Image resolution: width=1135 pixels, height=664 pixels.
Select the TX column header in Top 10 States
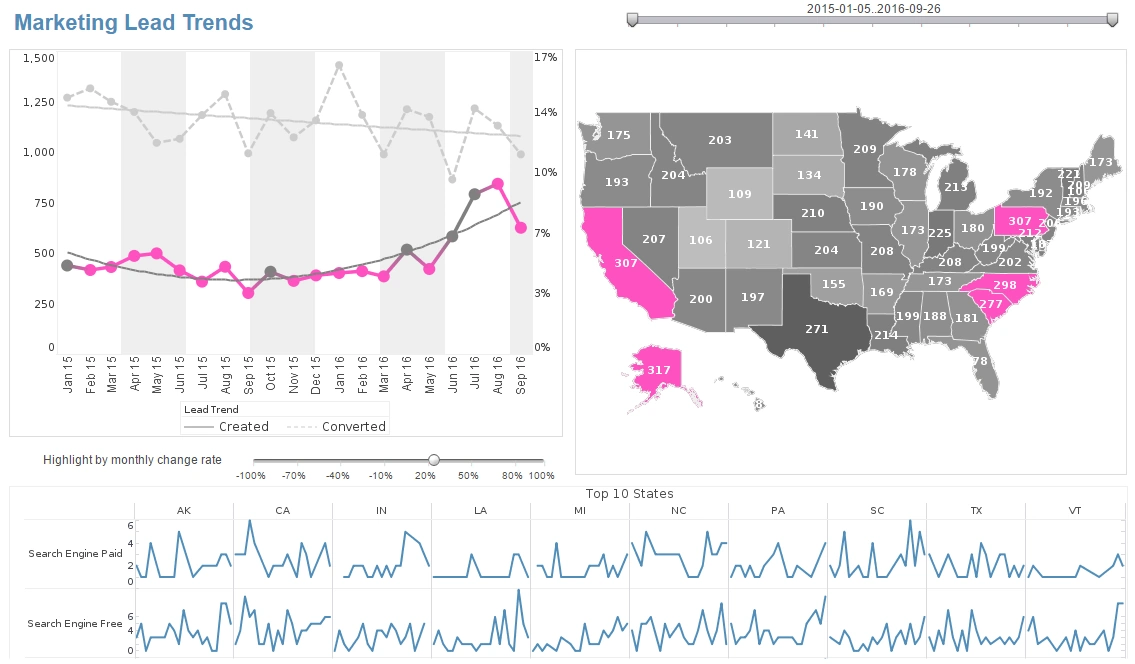tap(975, 510)
